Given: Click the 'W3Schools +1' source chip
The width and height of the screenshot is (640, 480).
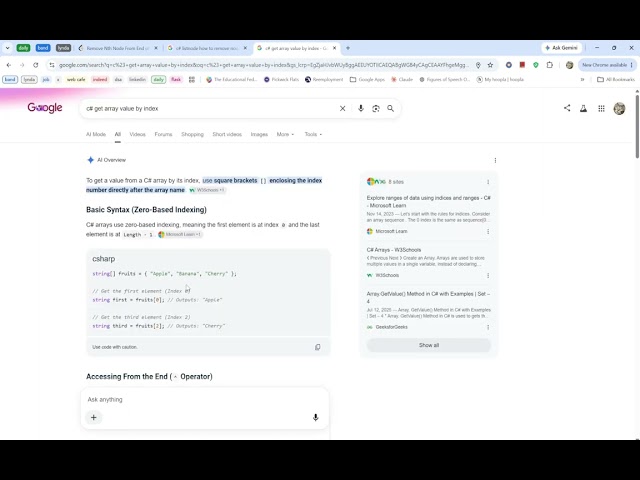Looking at the screenshot, I should click(207, 190).
